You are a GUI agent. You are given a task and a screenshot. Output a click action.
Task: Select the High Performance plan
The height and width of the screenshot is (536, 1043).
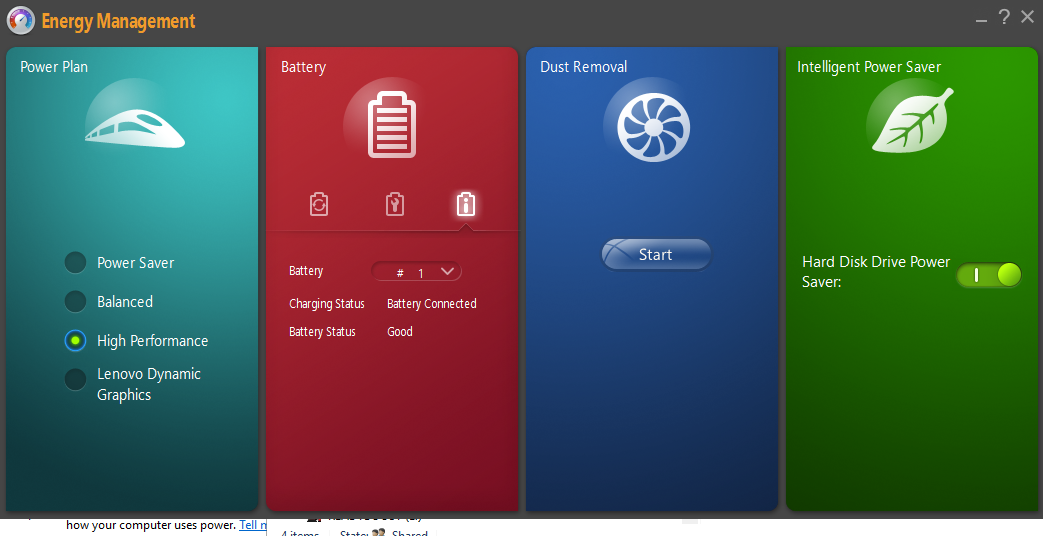75,340
